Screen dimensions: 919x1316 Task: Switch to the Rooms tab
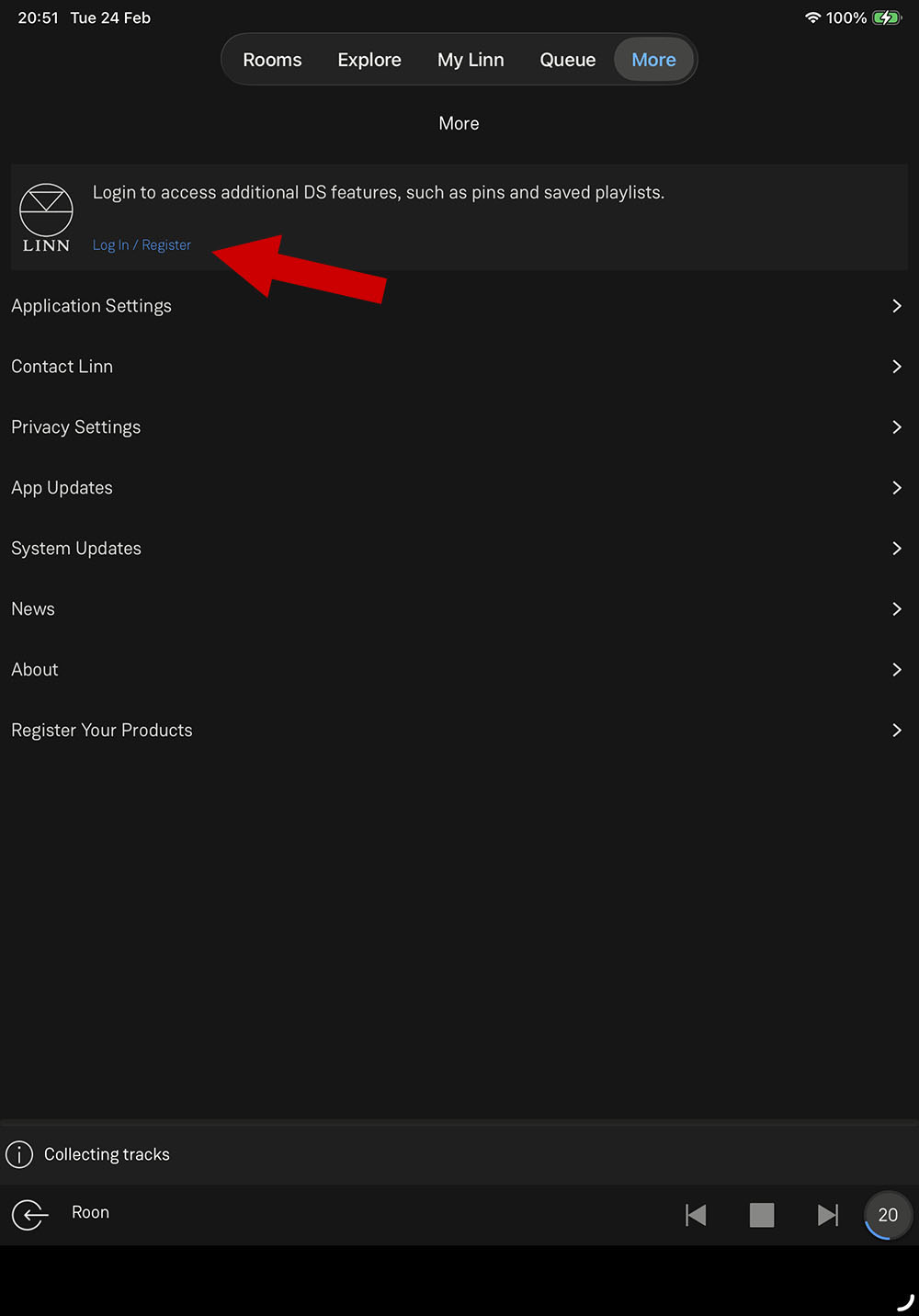coord(272,60)
